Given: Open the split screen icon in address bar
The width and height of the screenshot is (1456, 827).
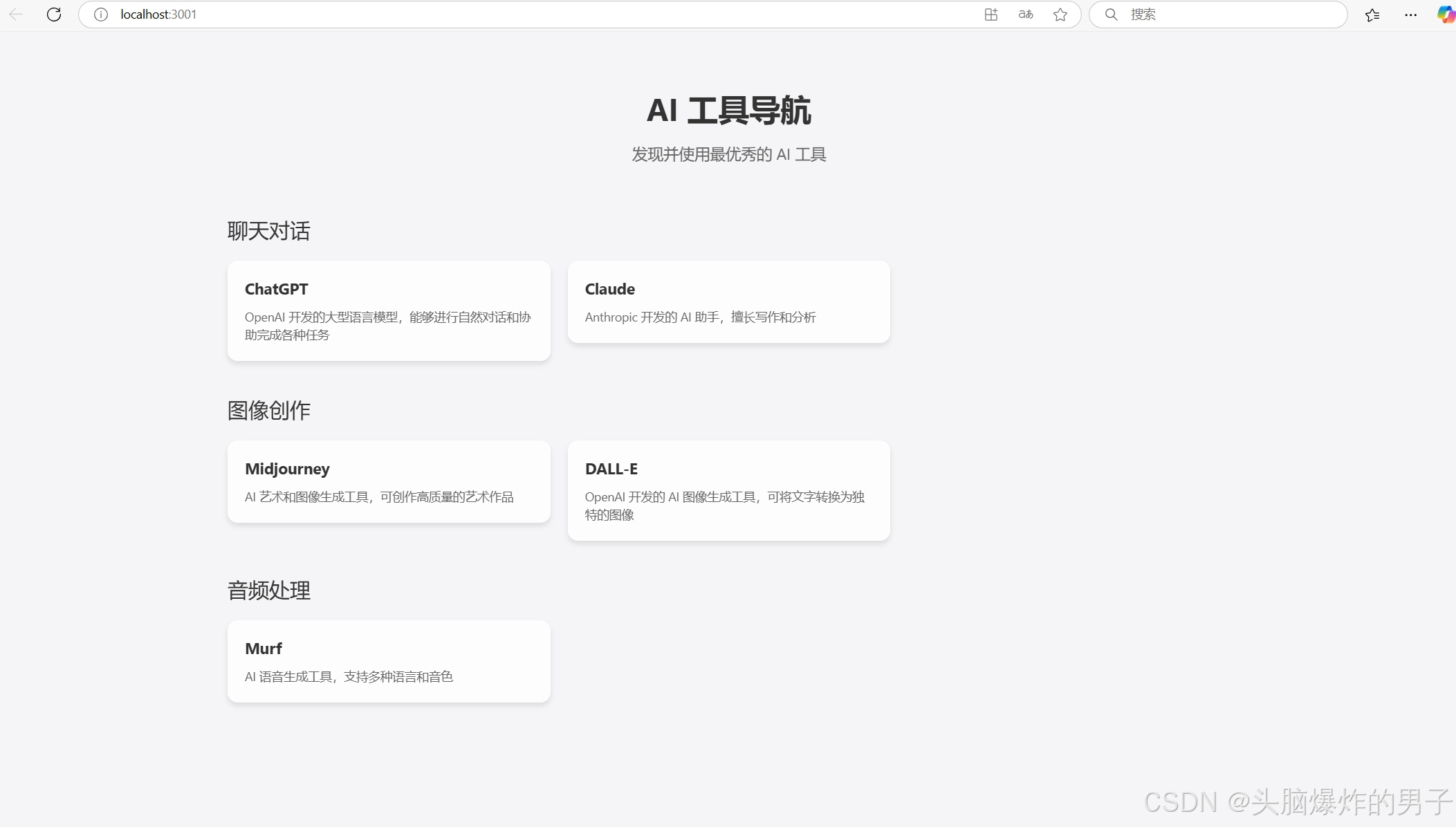Looking at the screenshot, I should [990, 15].
